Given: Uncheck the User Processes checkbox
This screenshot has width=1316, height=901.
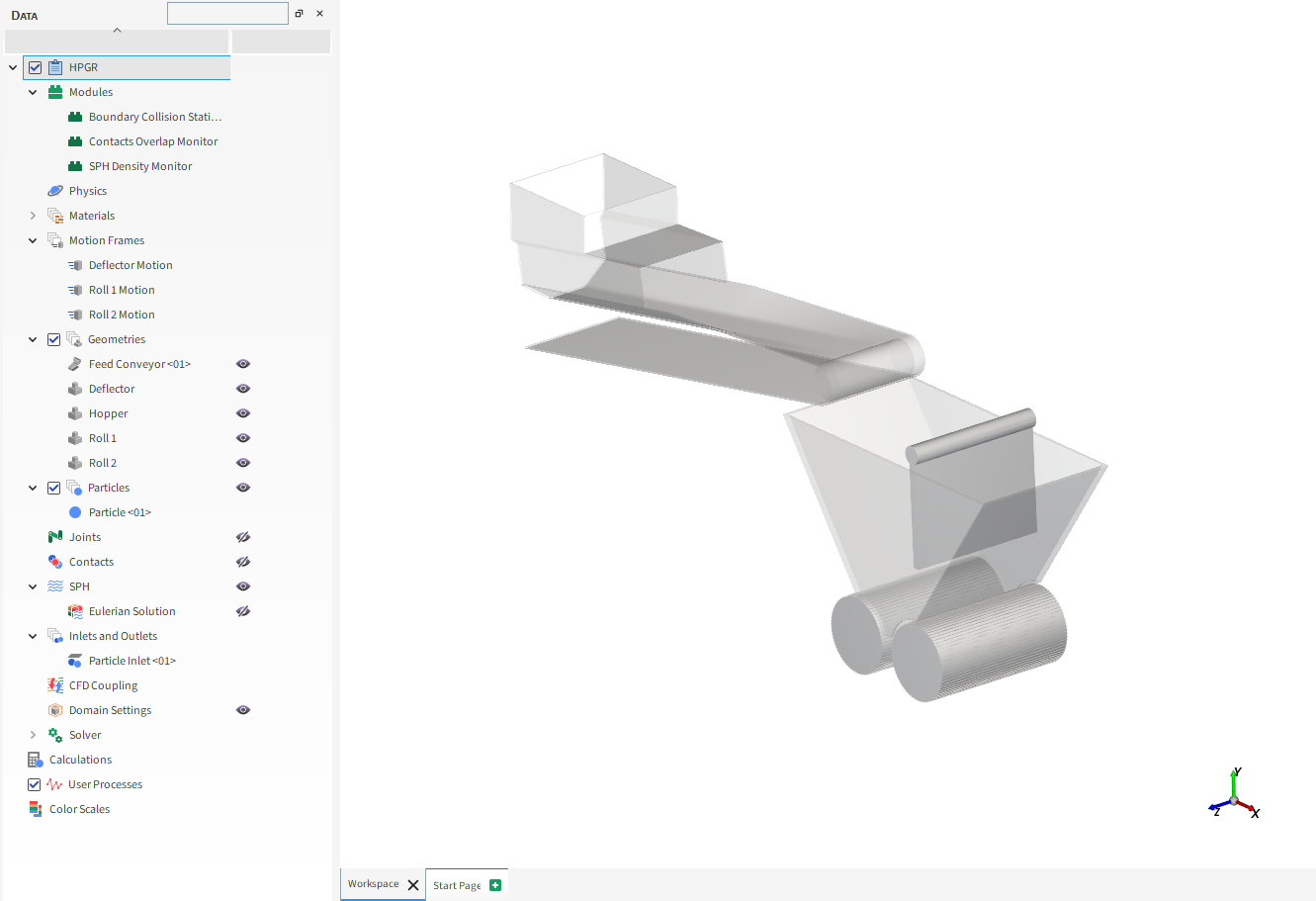Looking at the screenshot, I should click(35, 784).
